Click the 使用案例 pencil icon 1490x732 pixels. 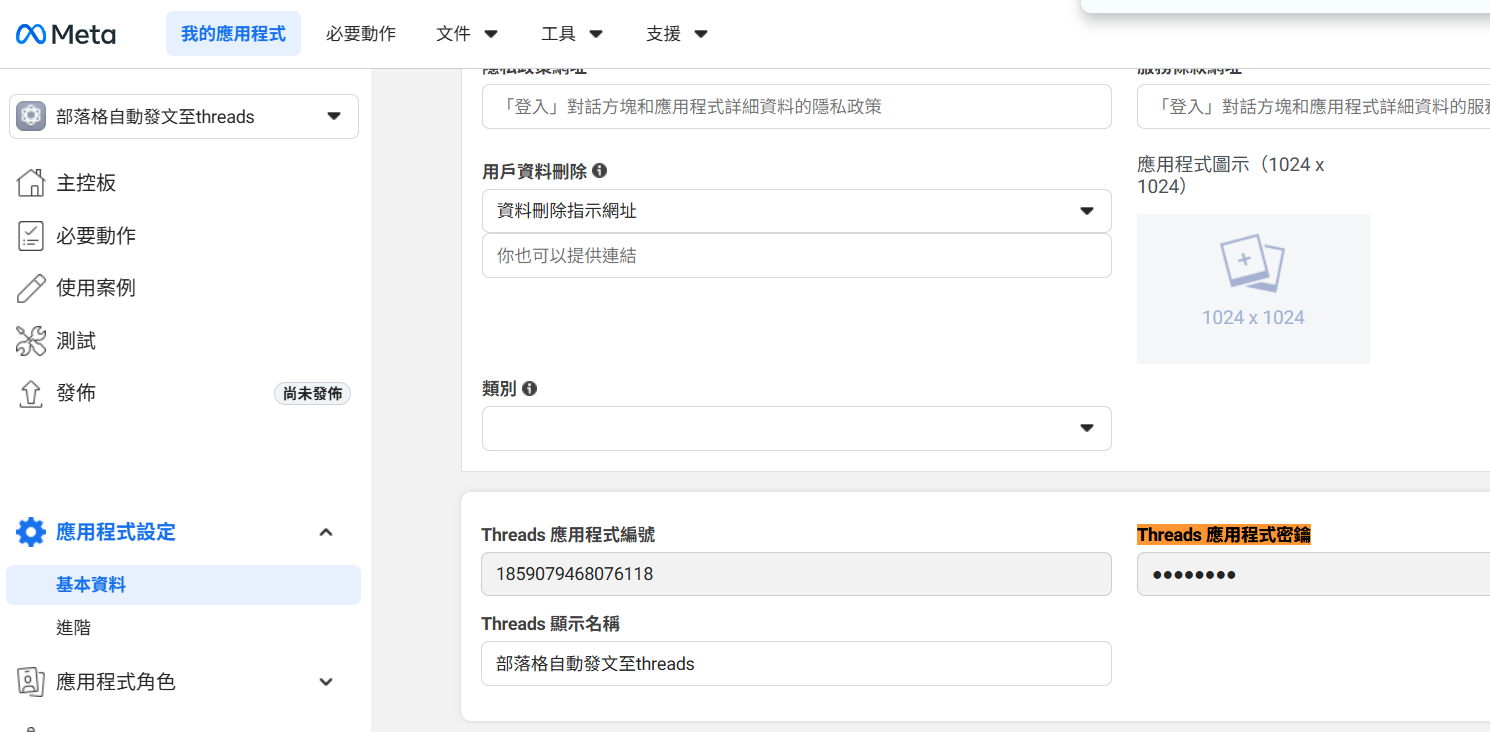(x=31, y=288)
